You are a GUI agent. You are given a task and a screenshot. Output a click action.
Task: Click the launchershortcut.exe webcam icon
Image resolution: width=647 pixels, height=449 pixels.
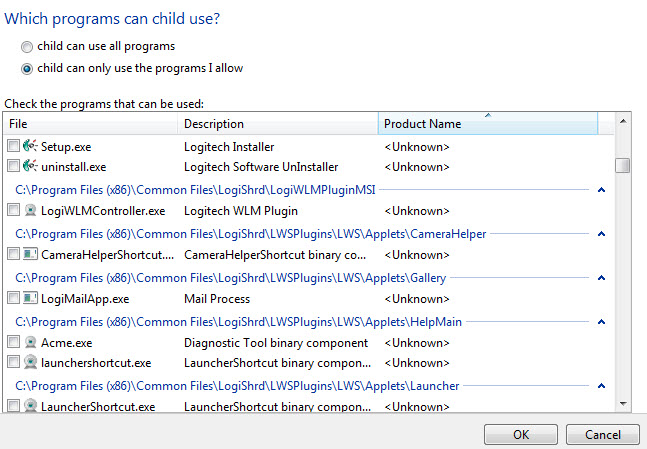click(x=30, y=362)
